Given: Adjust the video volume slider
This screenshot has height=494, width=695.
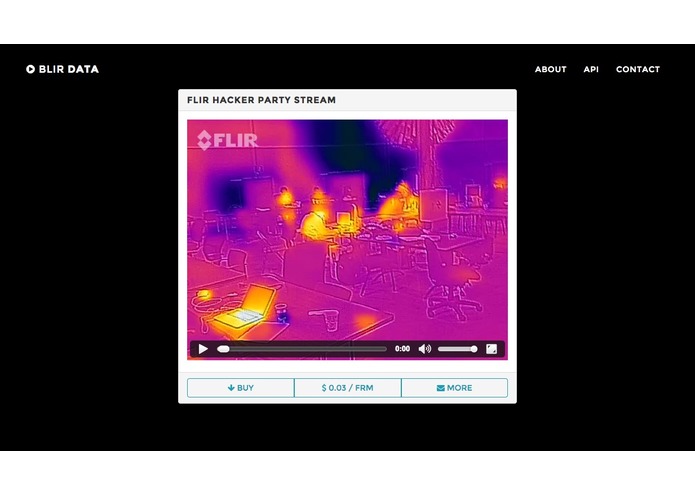Looking at the screenshot, I should point(457,349).
